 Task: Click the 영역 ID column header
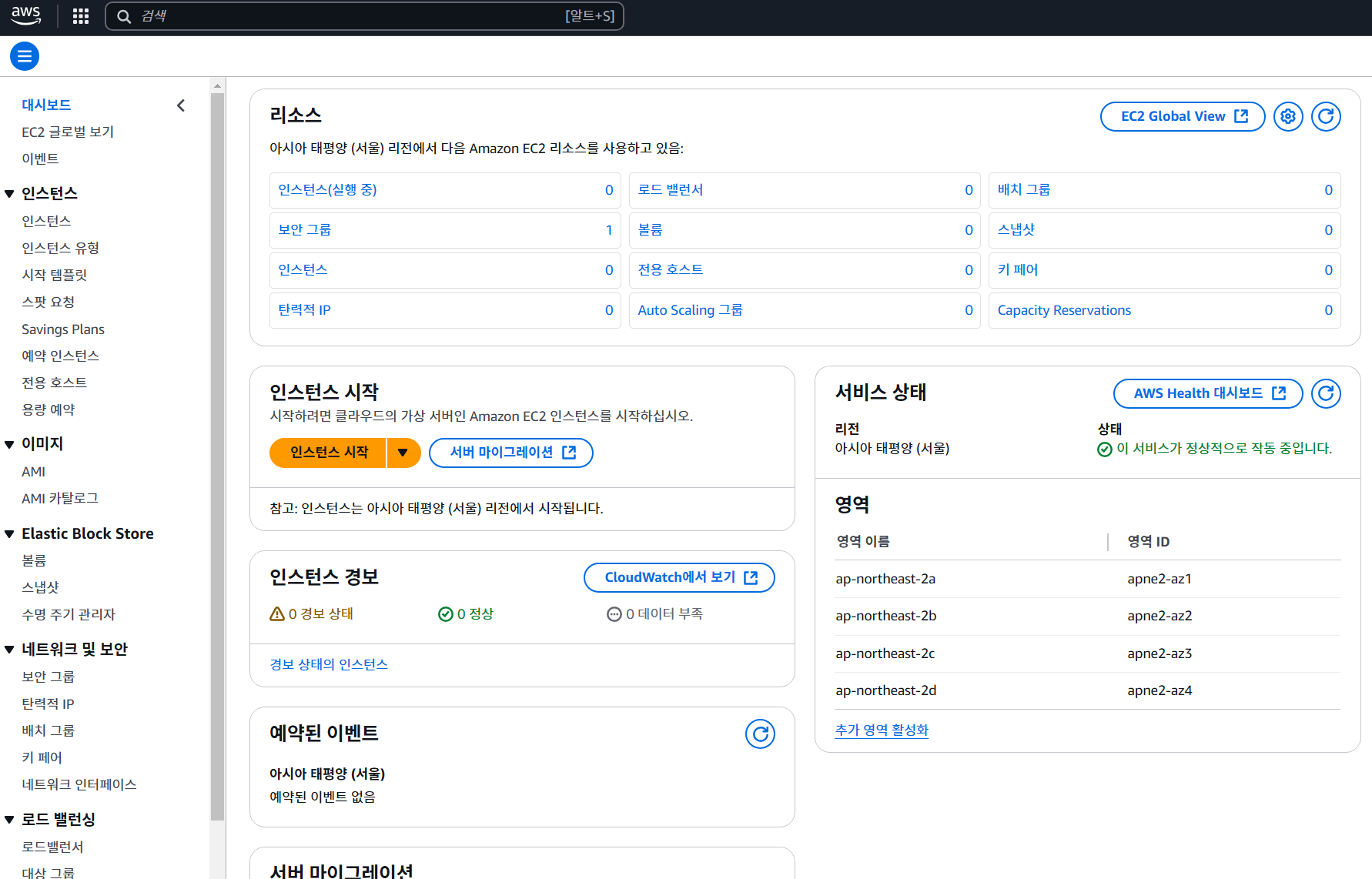(x=1148, y=542)
